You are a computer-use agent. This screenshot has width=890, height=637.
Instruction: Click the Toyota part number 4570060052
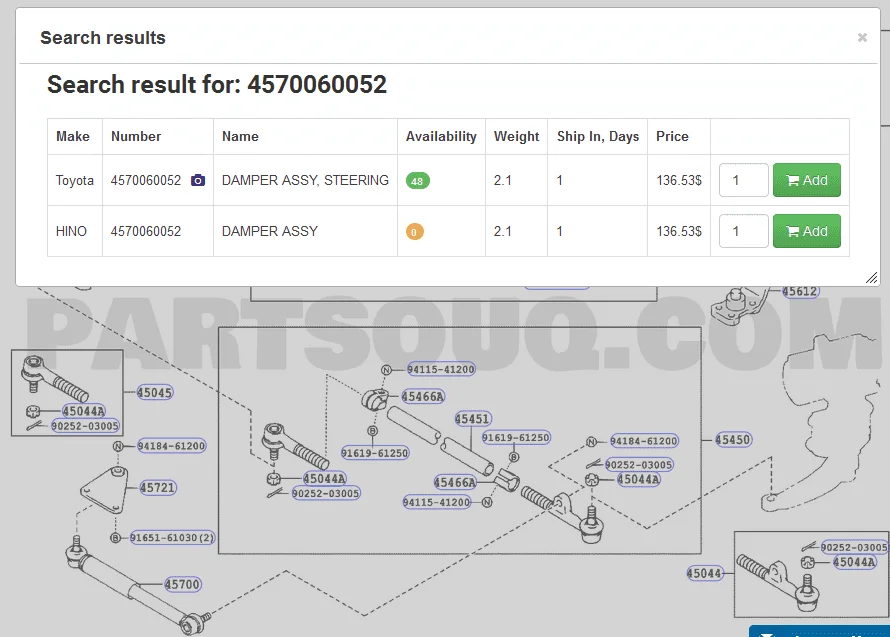[x=146, y=180]
